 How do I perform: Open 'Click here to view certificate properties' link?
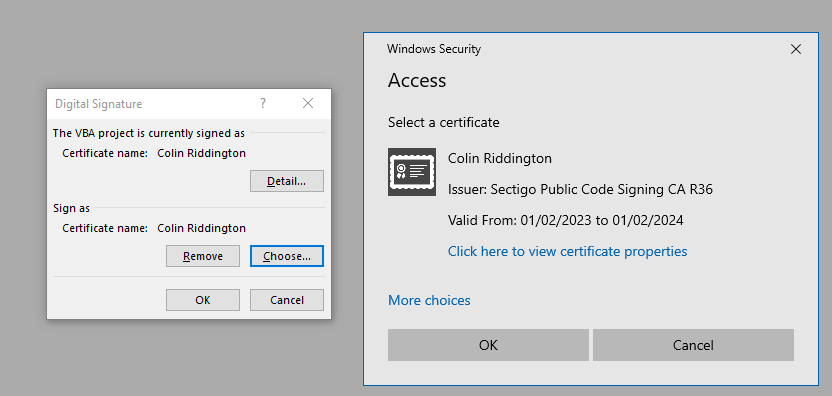pos(567,251)
